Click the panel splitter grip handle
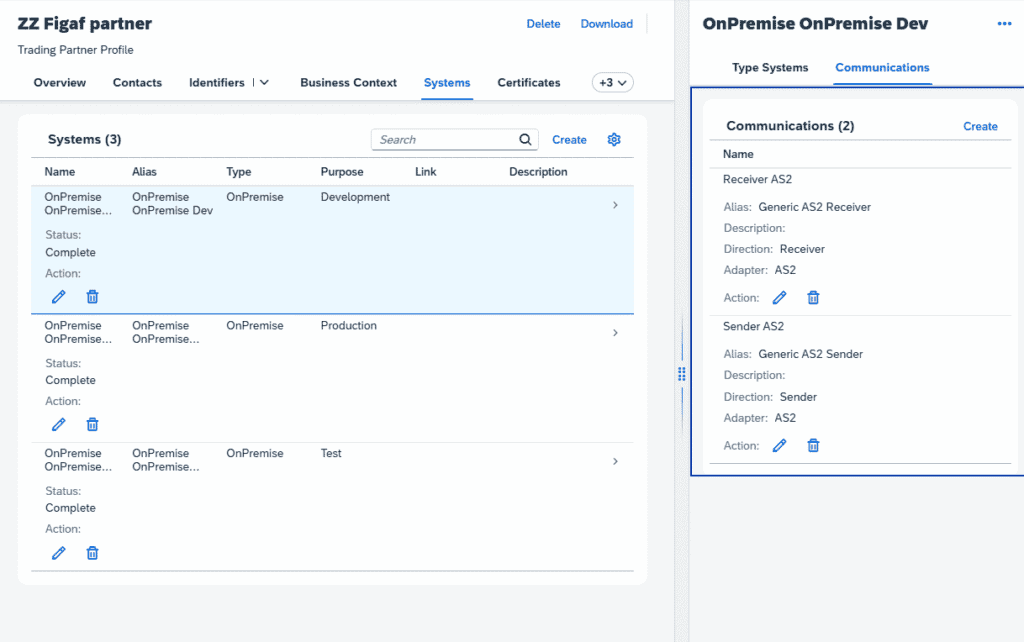The height and width of the screenshot is (642, 1024). 682,374
